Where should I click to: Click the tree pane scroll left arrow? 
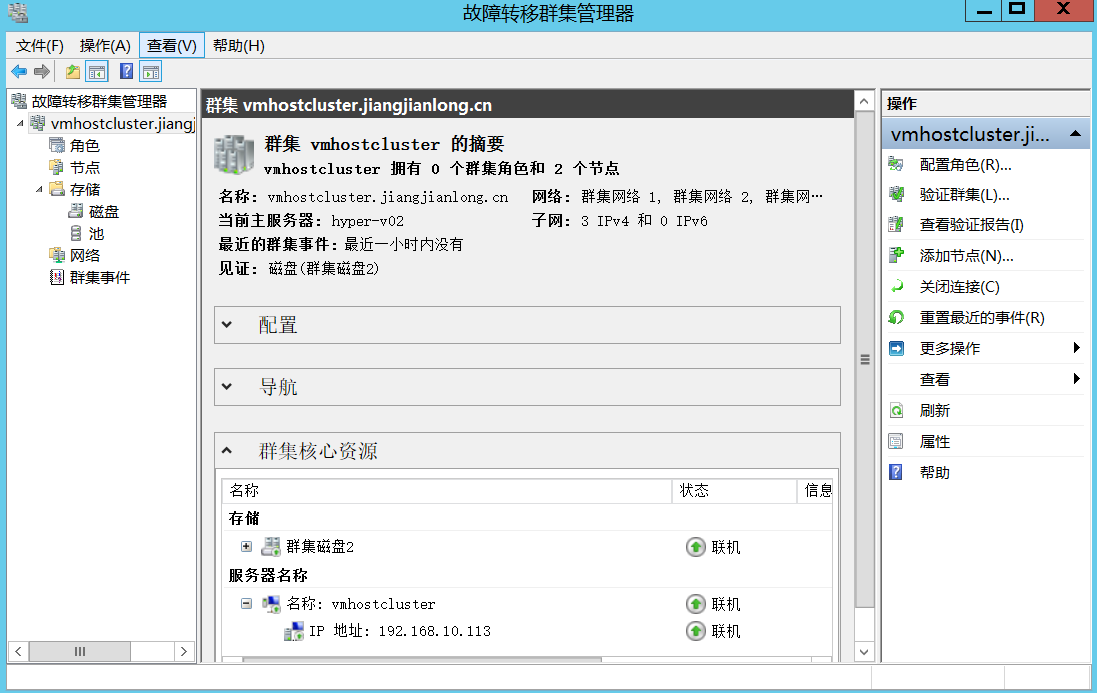coord(18,651)
